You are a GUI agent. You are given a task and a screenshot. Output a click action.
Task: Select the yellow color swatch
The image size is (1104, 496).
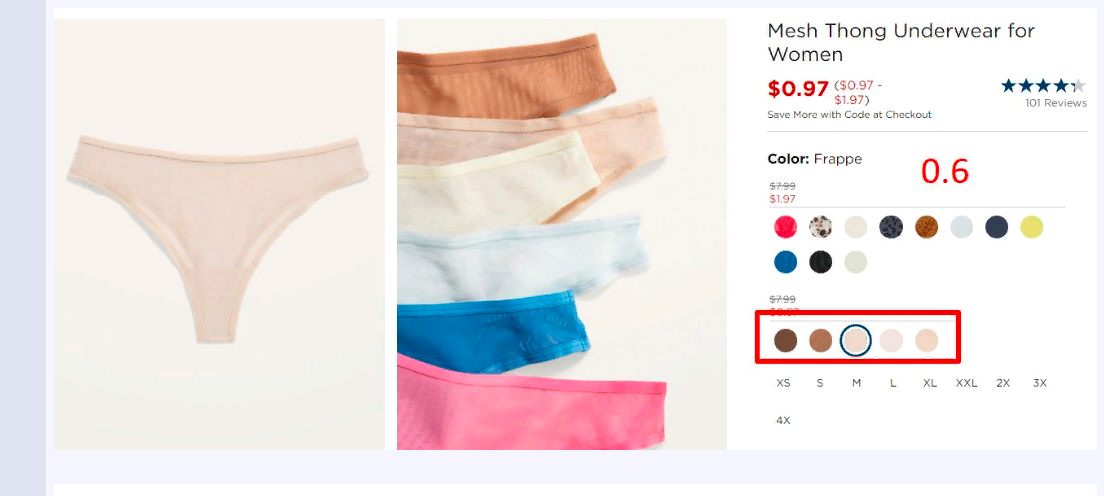(1031, 227)
